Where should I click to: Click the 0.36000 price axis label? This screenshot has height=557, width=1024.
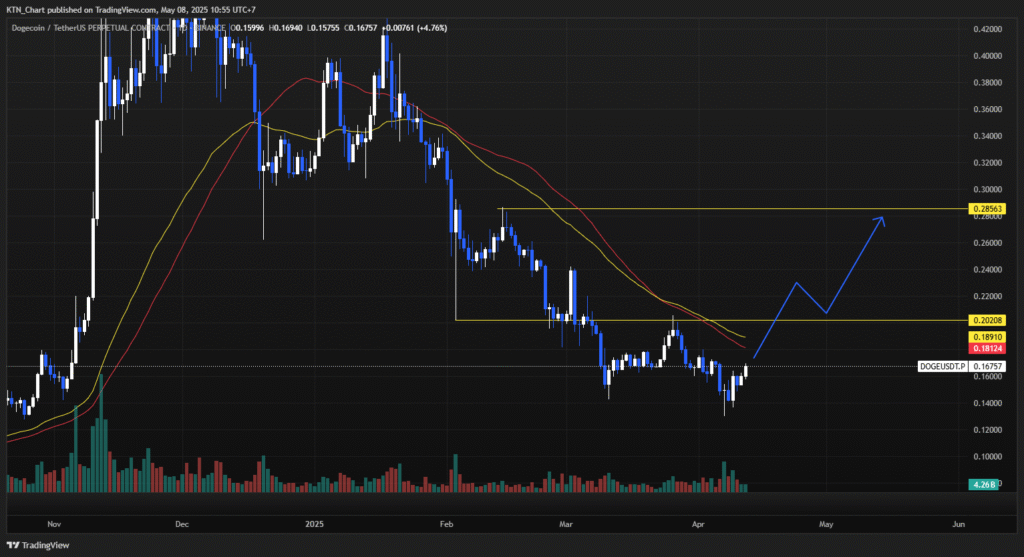coord(987,110)
